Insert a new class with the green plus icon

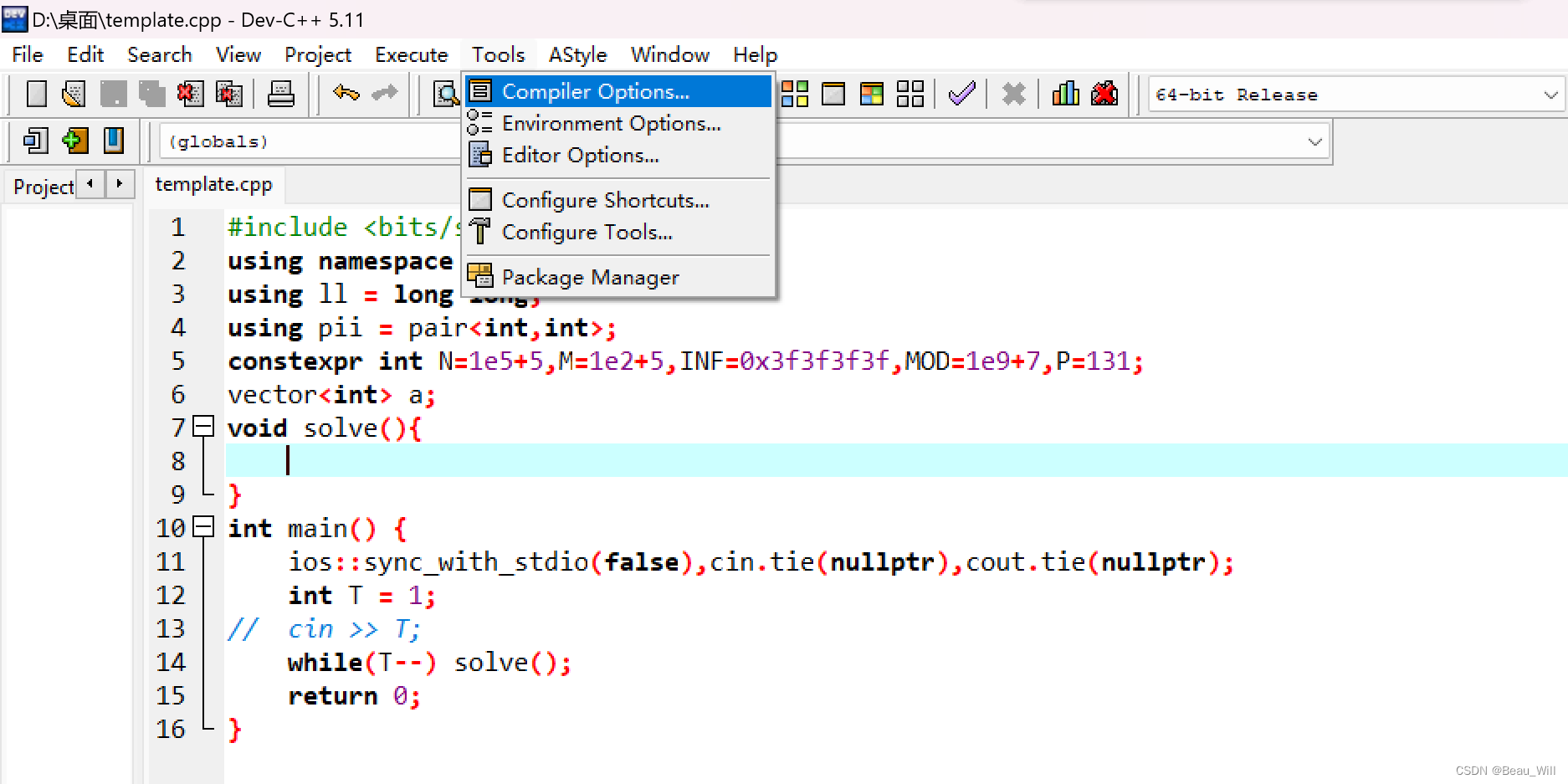pyautogui.click(x=74, y=141)
